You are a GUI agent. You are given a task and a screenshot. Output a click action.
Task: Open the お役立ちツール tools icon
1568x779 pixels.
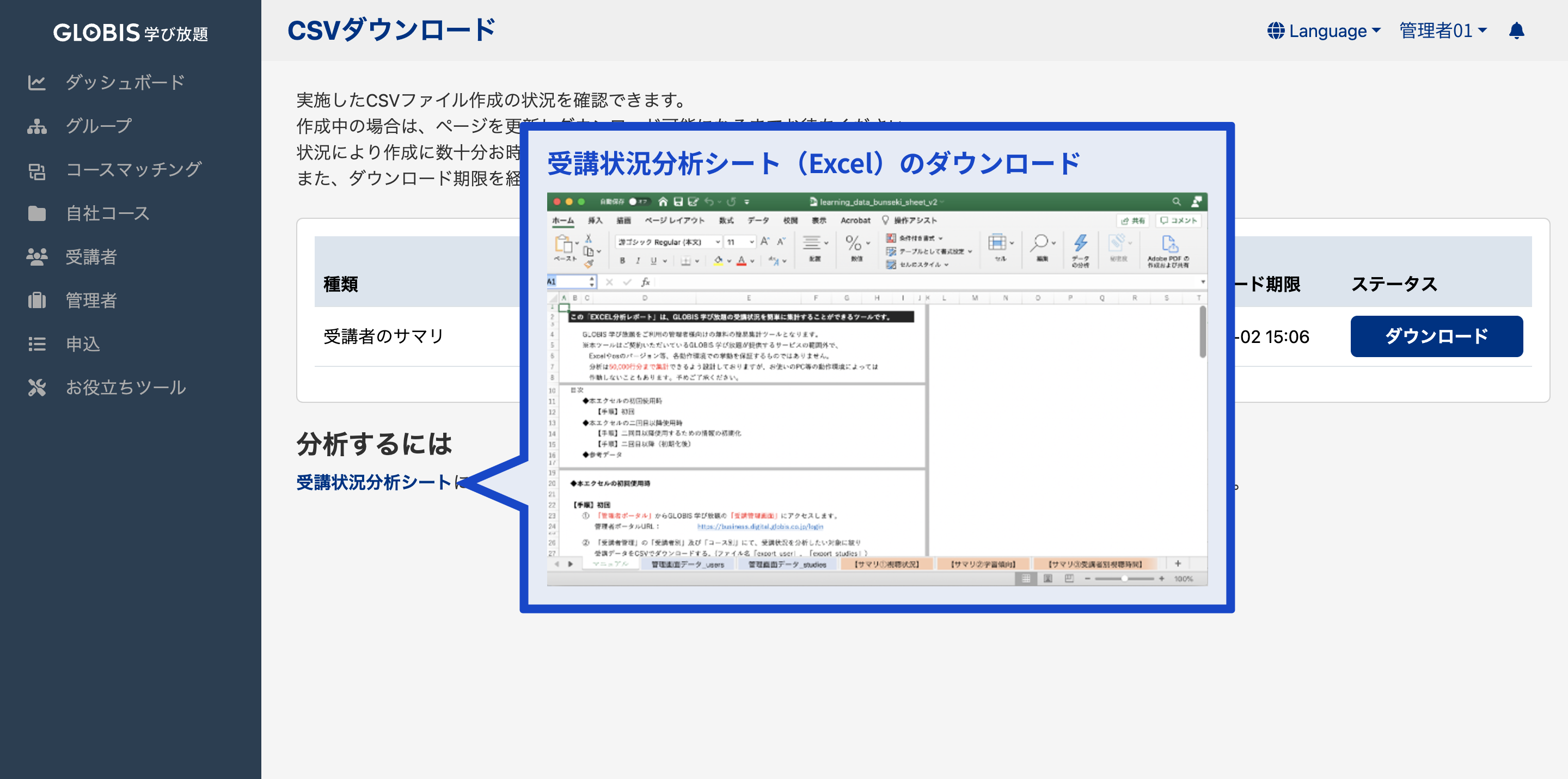[36, 387]
